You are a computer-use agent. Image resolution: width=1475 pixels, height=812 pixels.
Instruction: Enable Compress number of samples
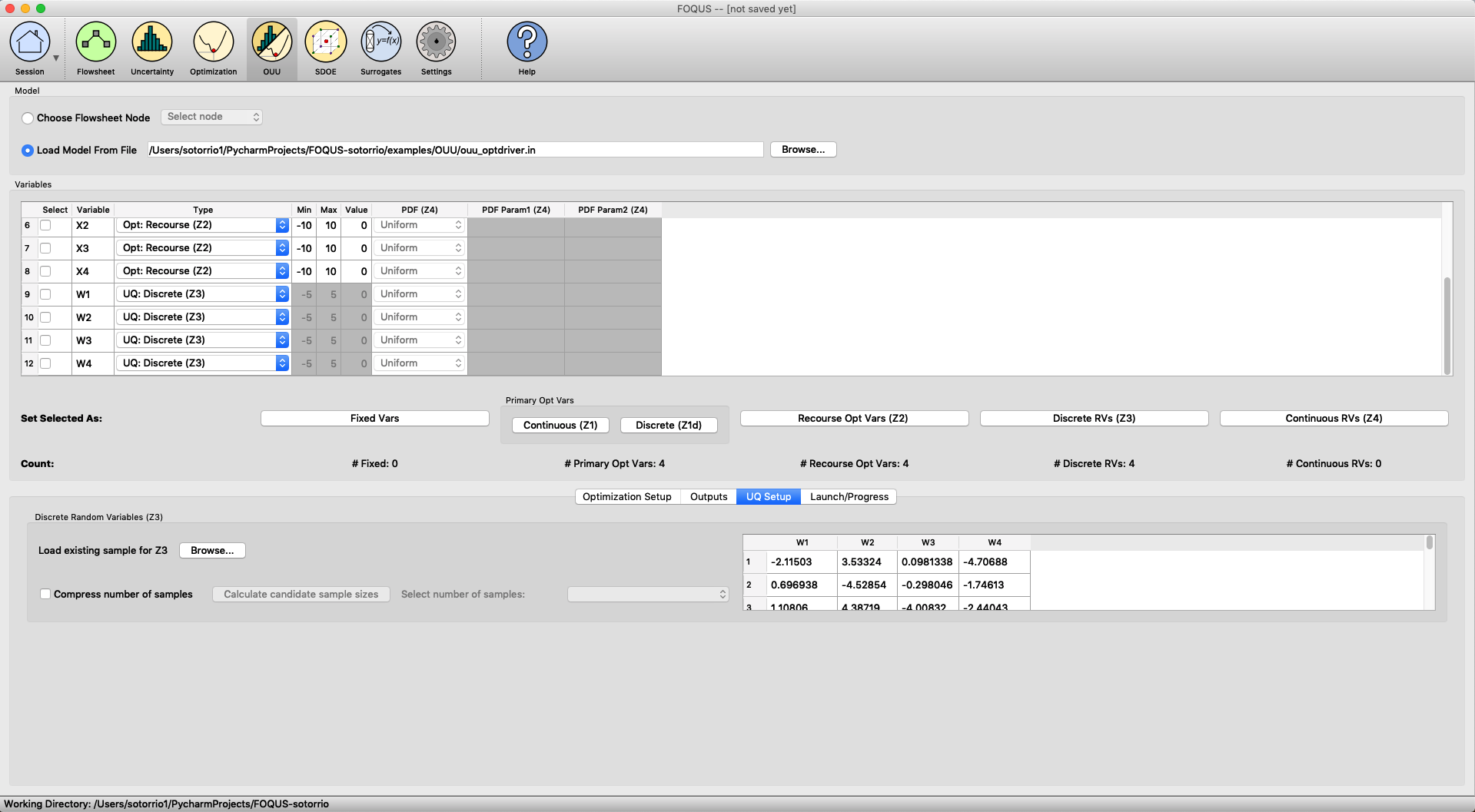click(x=45, y=594)
